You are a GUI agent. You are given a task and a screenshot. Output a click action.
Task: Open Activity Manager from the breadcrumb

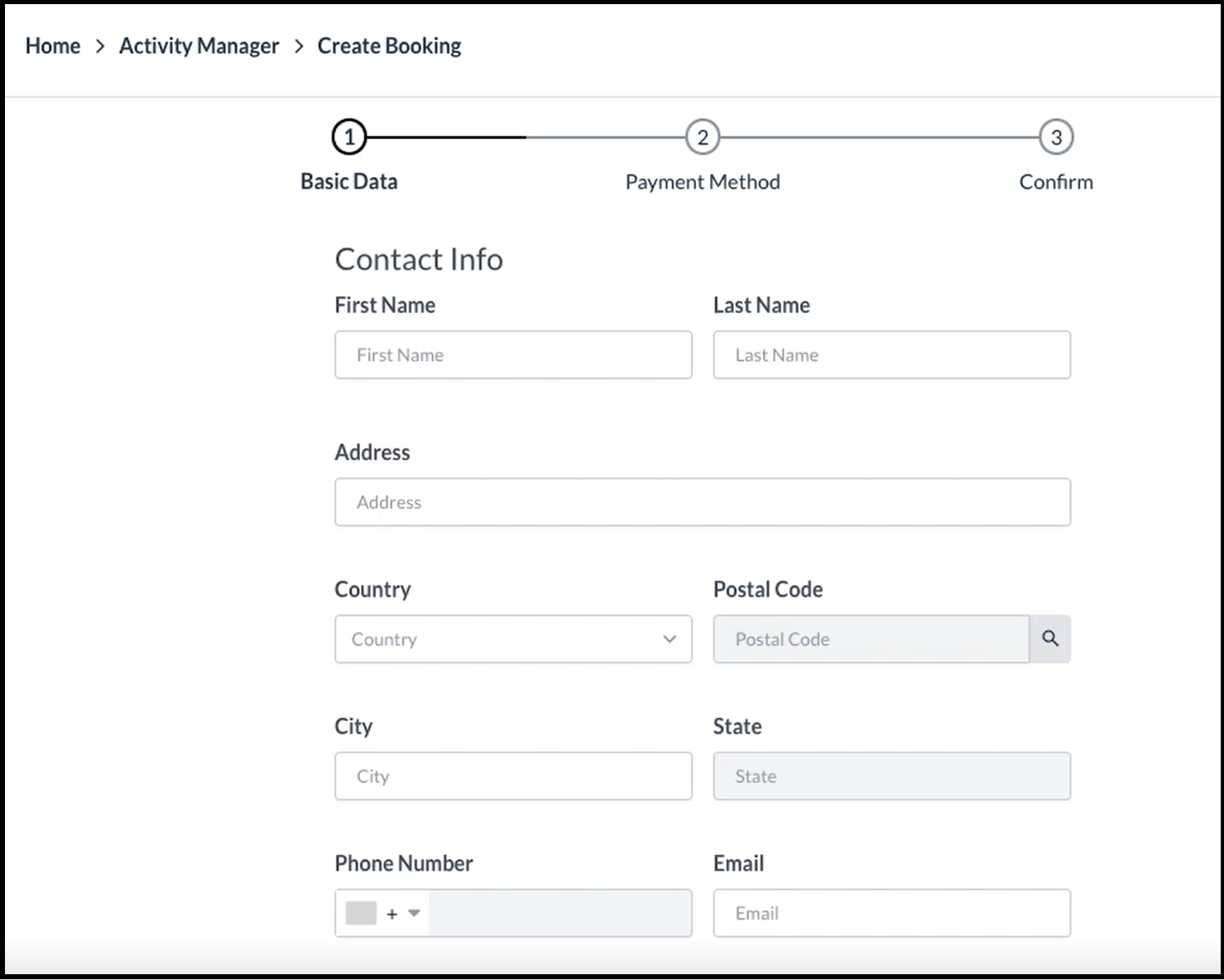[199, 46]
